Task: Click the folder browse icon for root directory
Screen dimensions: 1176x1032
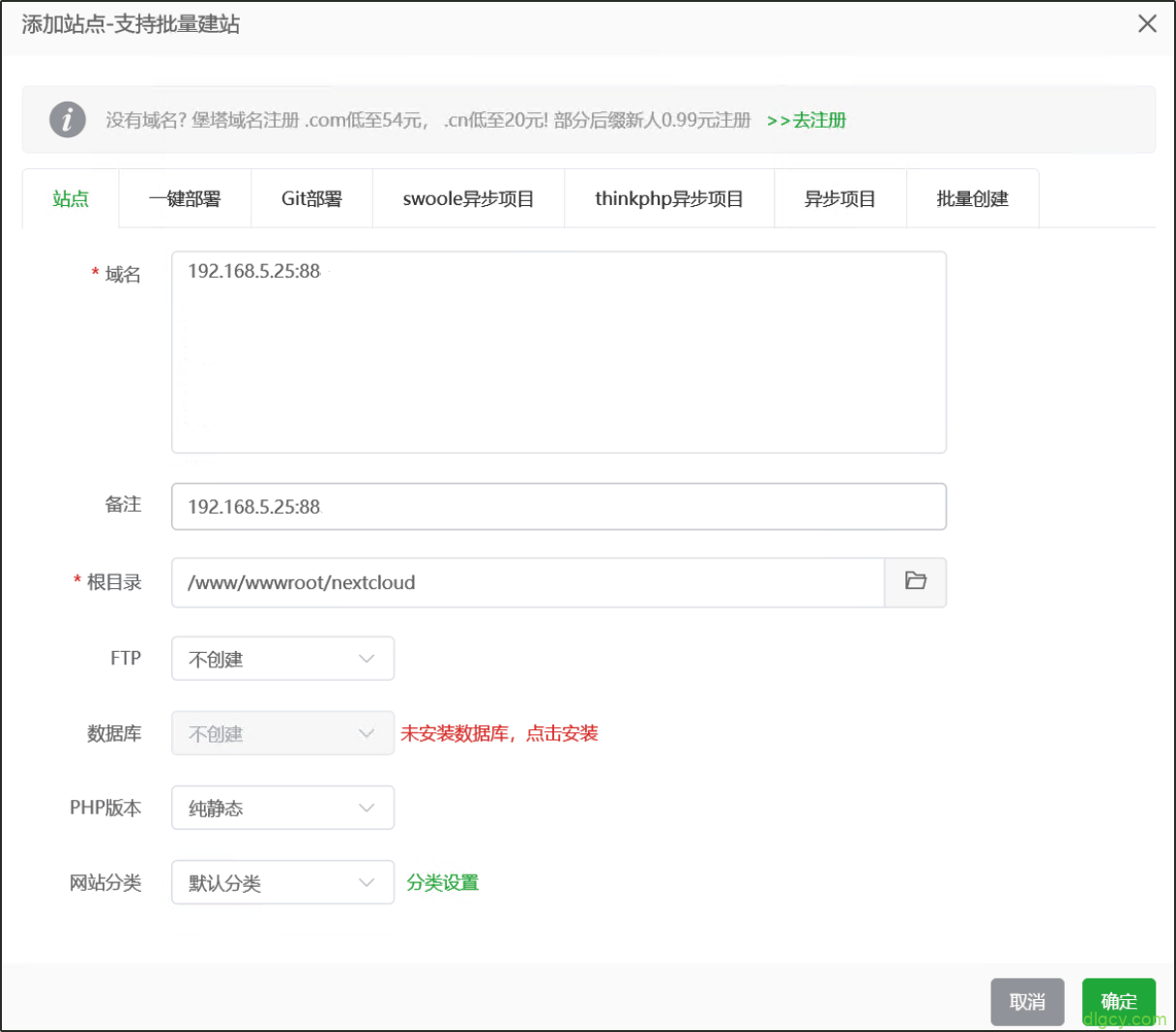Action: click(915, 582)
